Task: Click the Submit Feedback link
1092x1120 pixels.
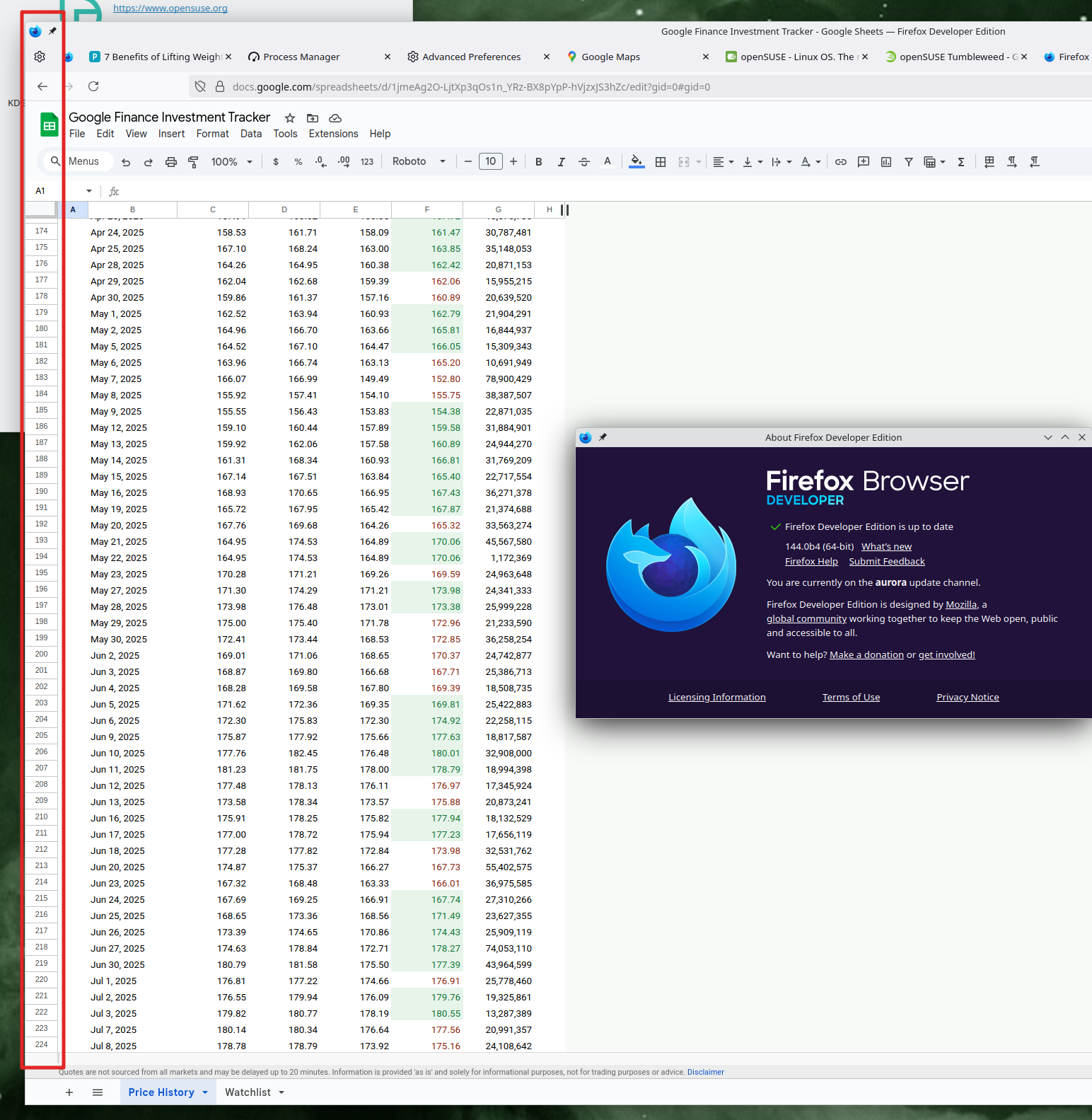Action: [887, 562]
